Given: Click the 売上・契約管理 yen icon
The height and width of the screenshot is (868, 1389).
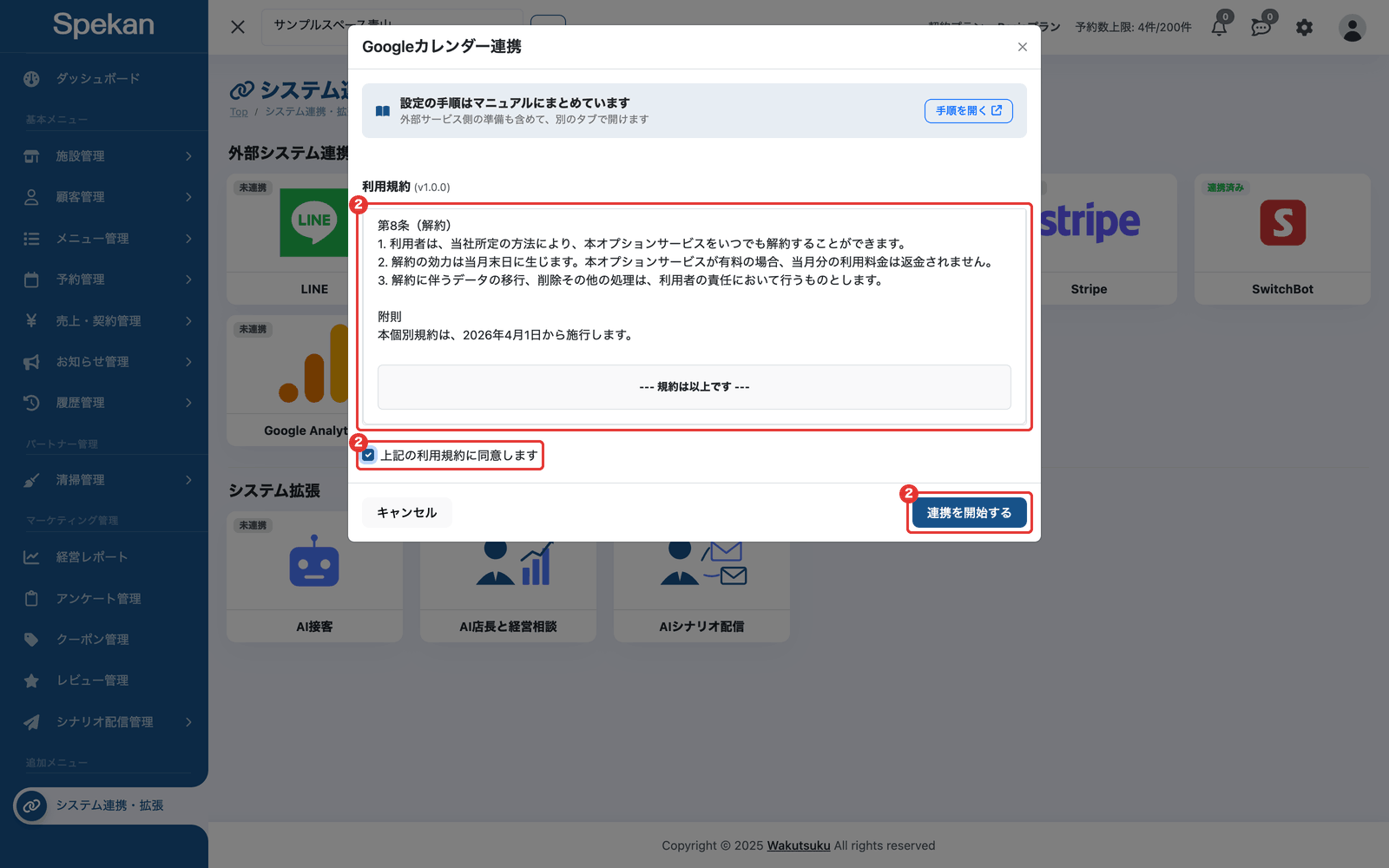Looking at the screenshot, I should (31, 320).
